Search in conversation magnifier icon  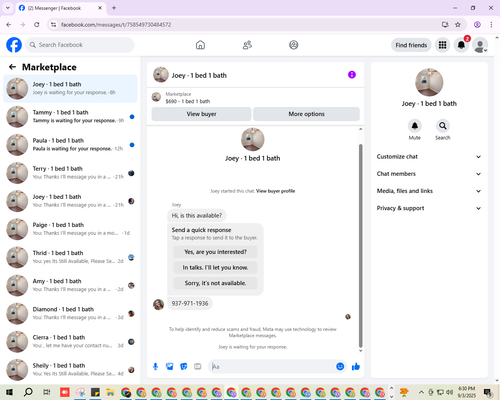click(x=443, y=126)
